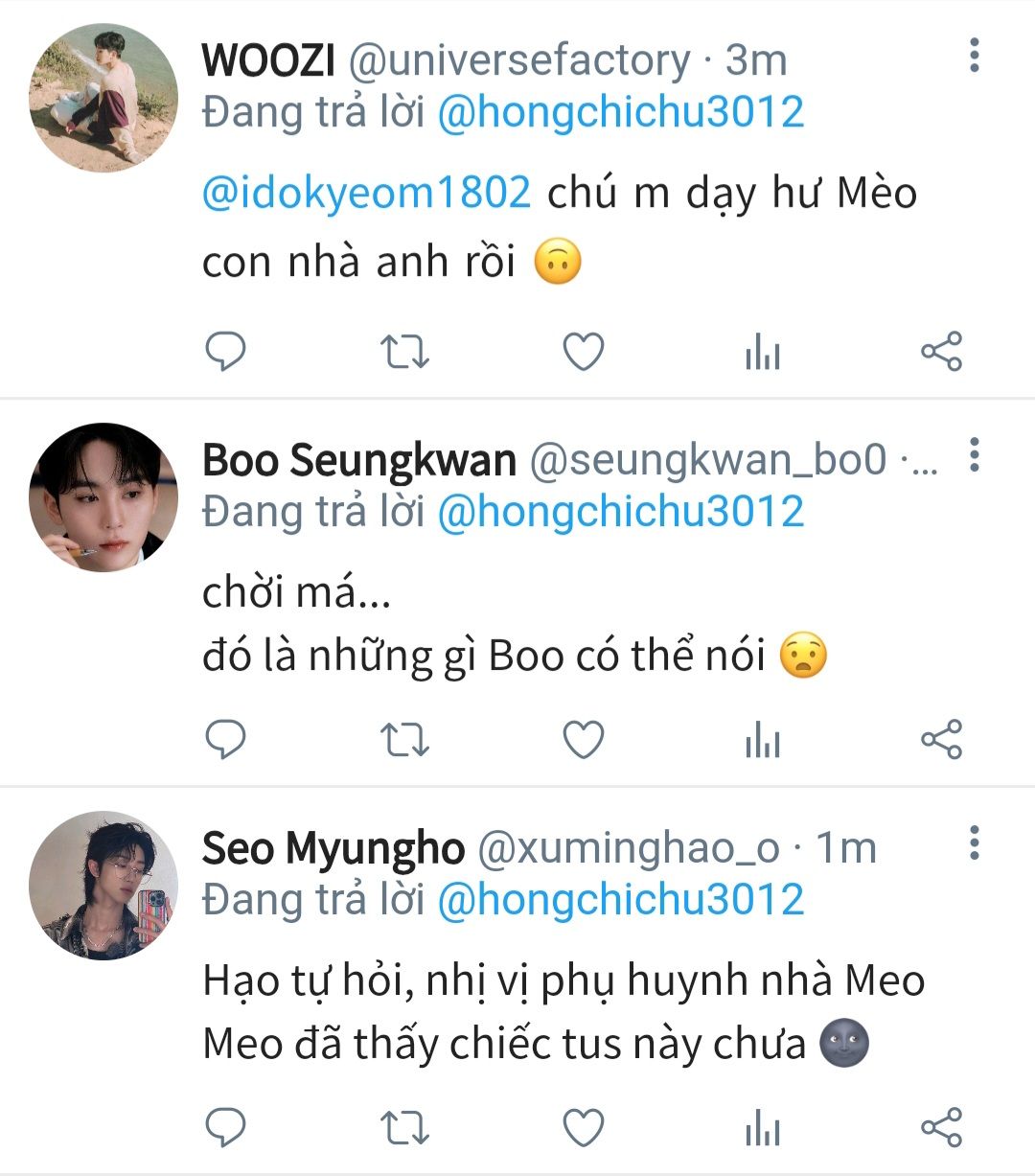Reply to WOOZI's tweet
Screen dimensions: 1035x1176
226,352
